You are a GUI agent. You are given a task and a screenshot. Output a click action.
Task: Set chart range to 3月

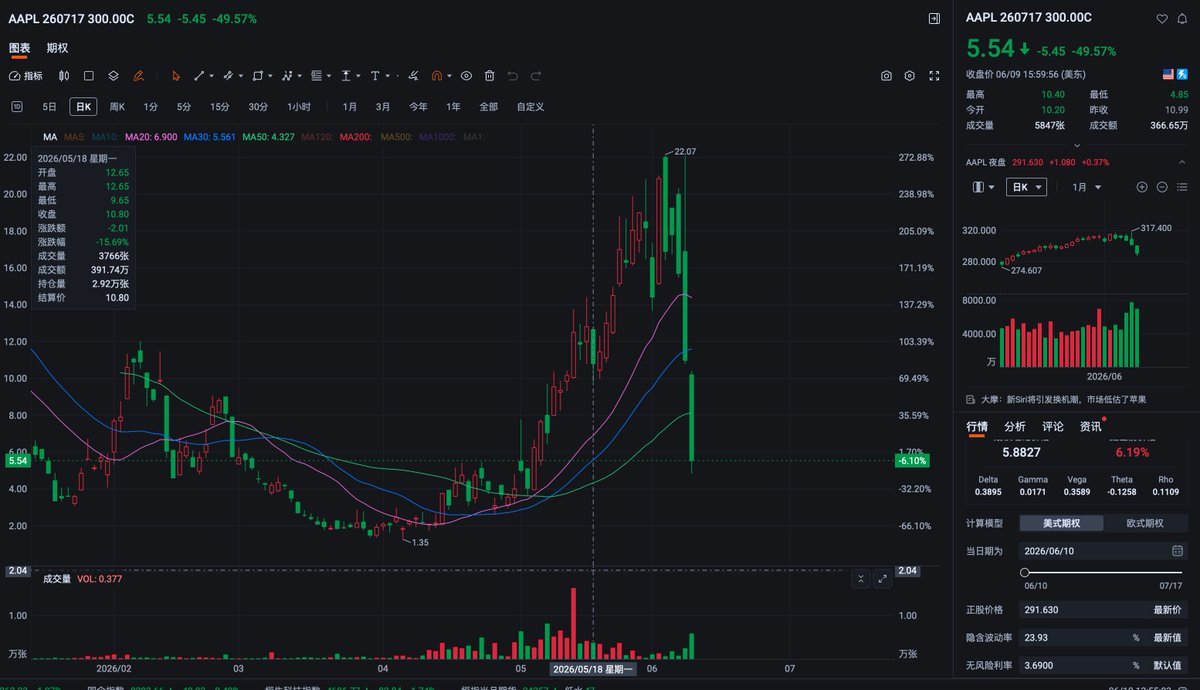pos(383,107)
